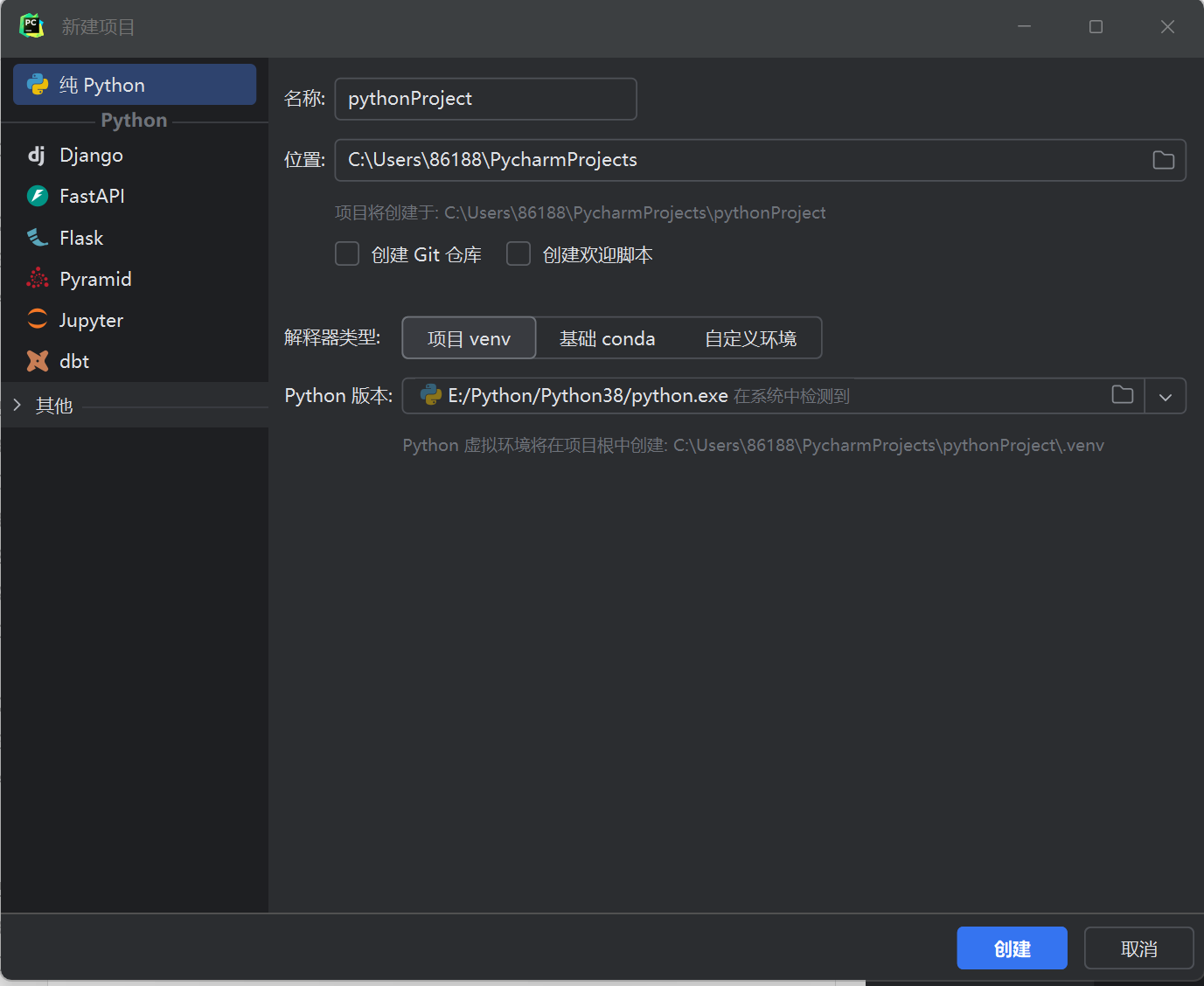Click the PyCharm logo in title bar

click(31, 26)
